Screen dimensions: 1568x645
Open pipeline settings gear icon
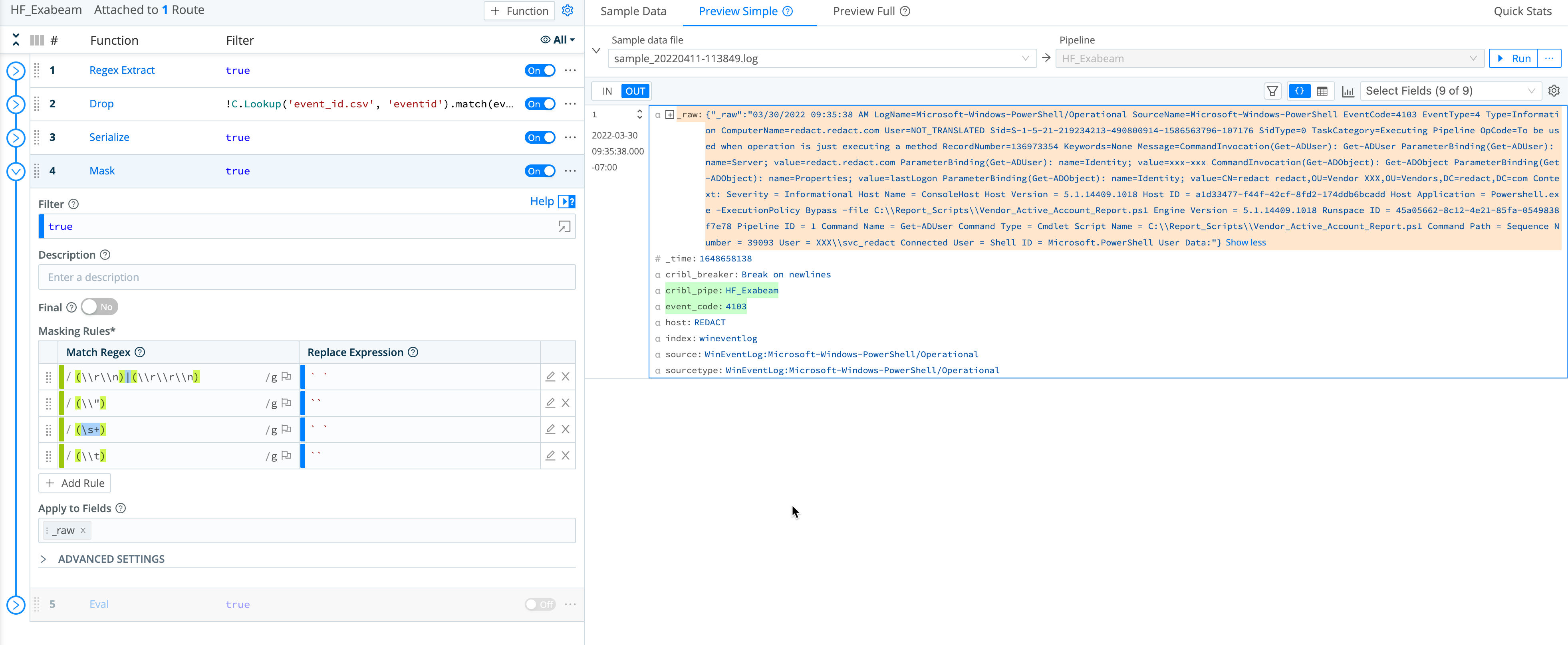coord(567,10)
